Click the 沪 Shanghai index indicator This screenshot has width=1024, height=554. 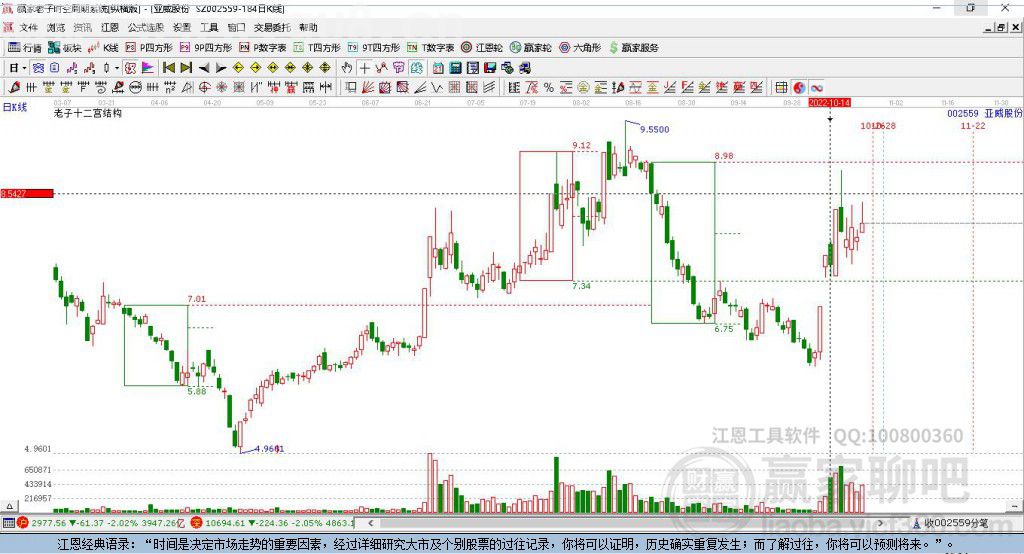tap(23, 523)
